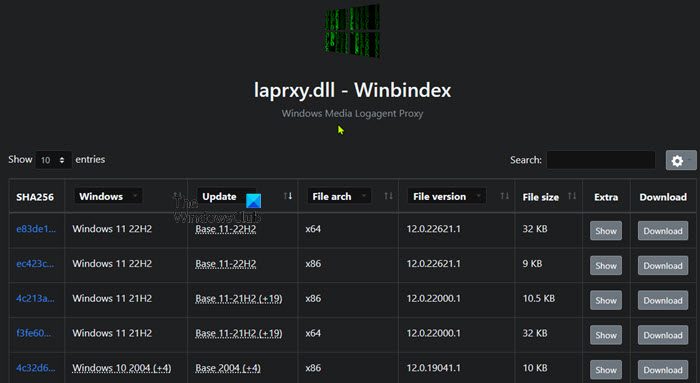
Task: Open the File arch filter dropdown
Action: point(339,196)
